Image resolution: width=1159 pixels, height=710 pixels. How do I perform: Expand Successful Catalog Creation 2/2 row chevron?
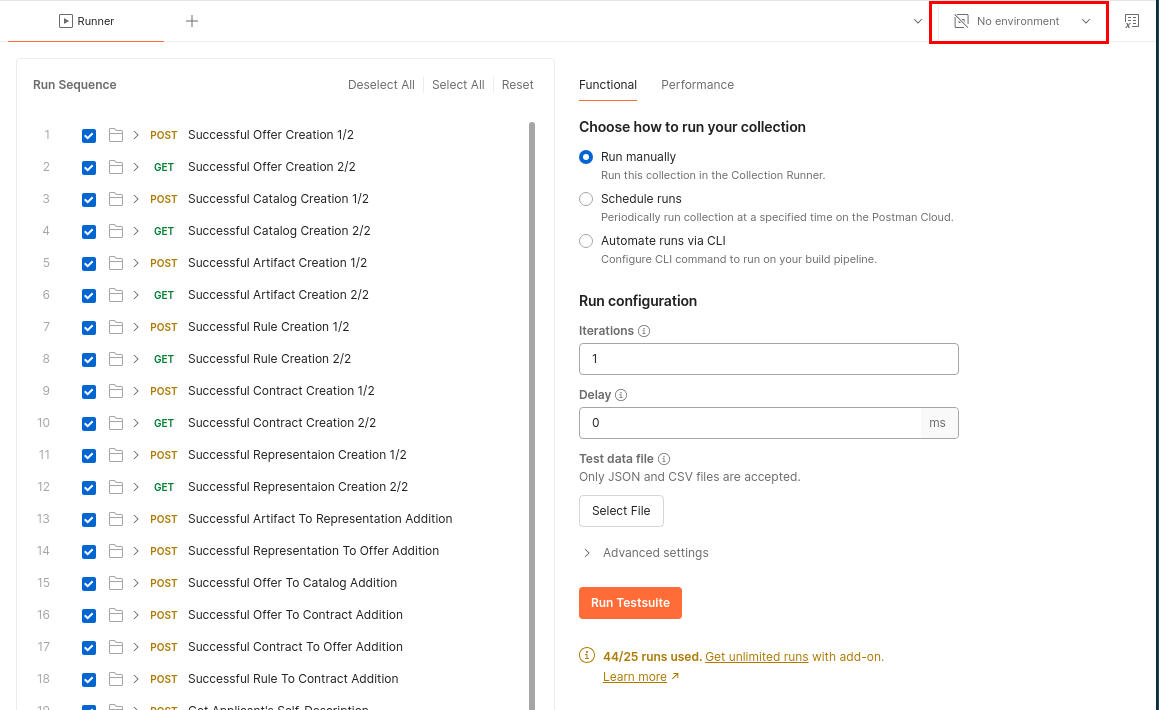coord(136,231)
